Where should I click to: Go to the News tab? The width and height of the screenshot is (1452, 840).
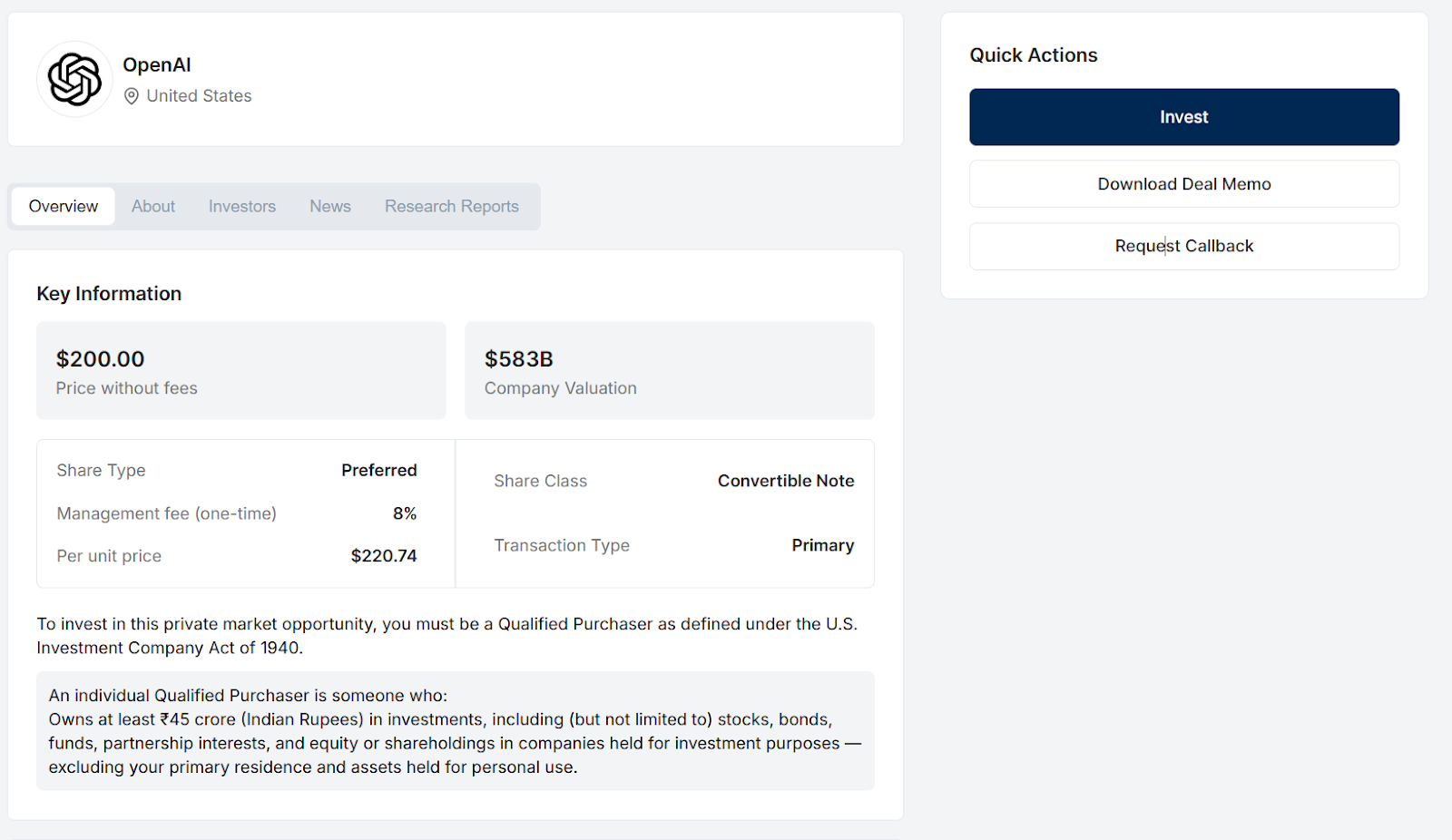click(x=330, y=207)
